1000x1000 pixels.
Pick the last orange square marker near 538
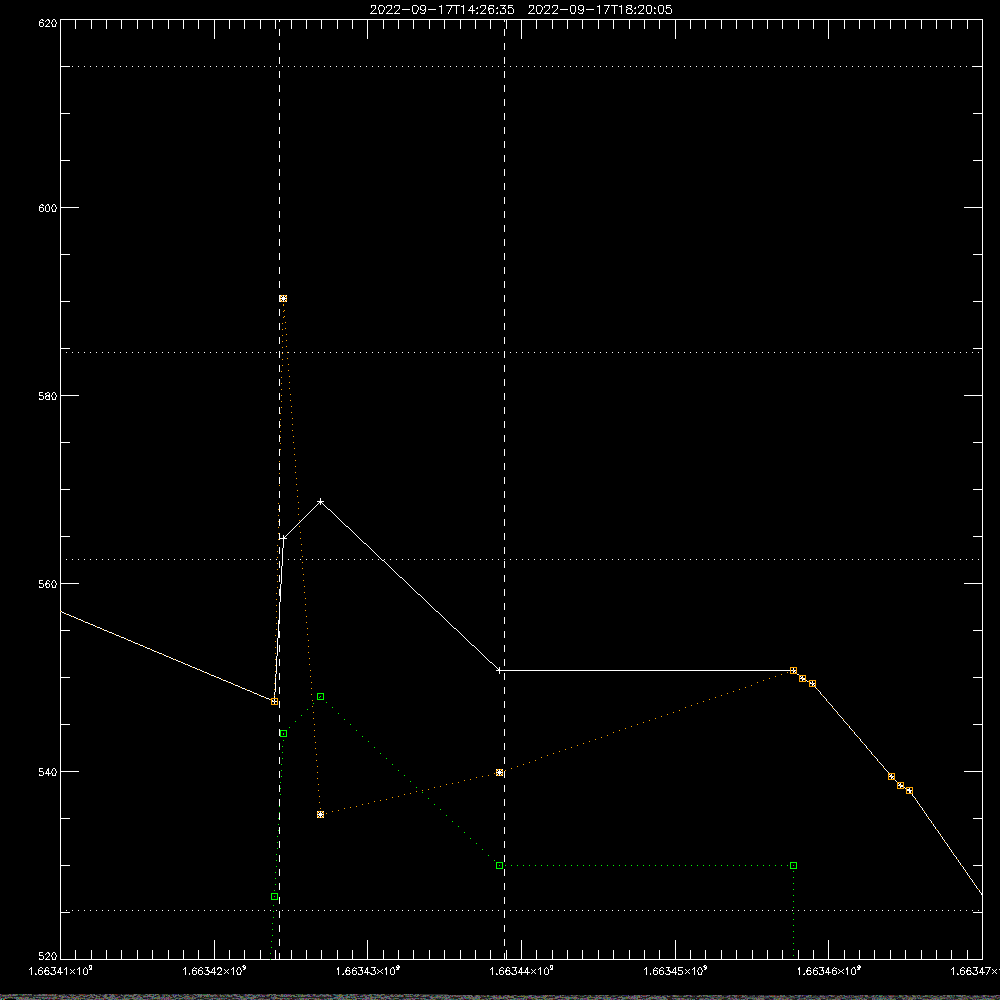click(x=909, y=790)
